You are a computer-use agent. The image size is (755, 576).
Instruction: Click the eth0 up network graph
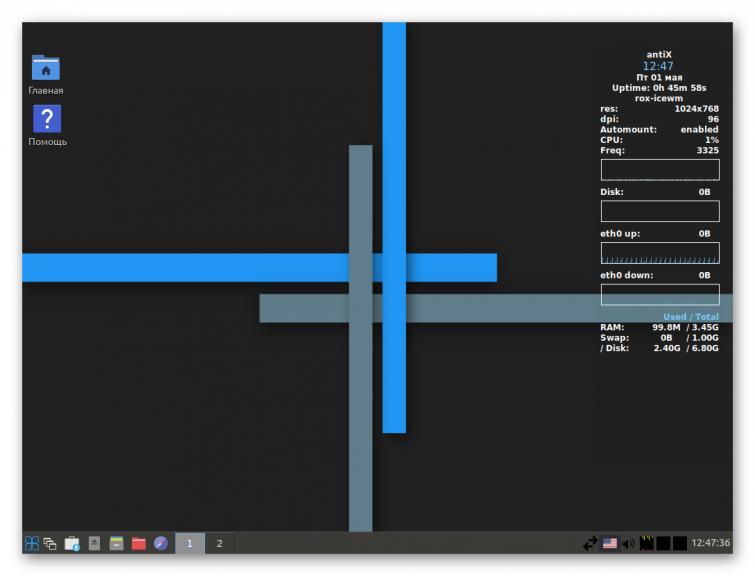(x=659, y=253)
